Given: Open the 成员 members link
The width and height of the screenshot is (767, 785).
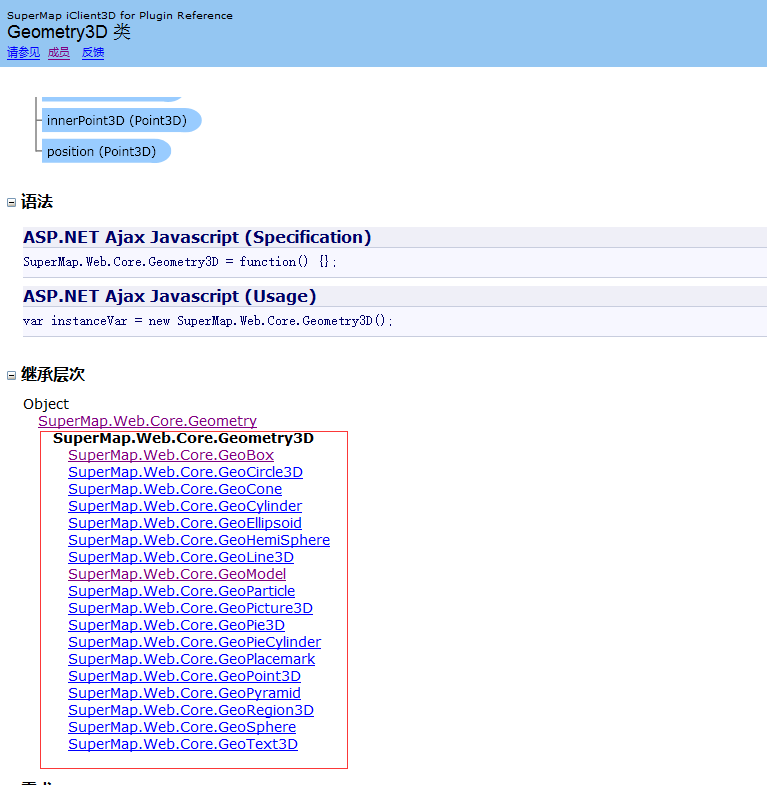Looking at the screenshot, I should point(59,53).
